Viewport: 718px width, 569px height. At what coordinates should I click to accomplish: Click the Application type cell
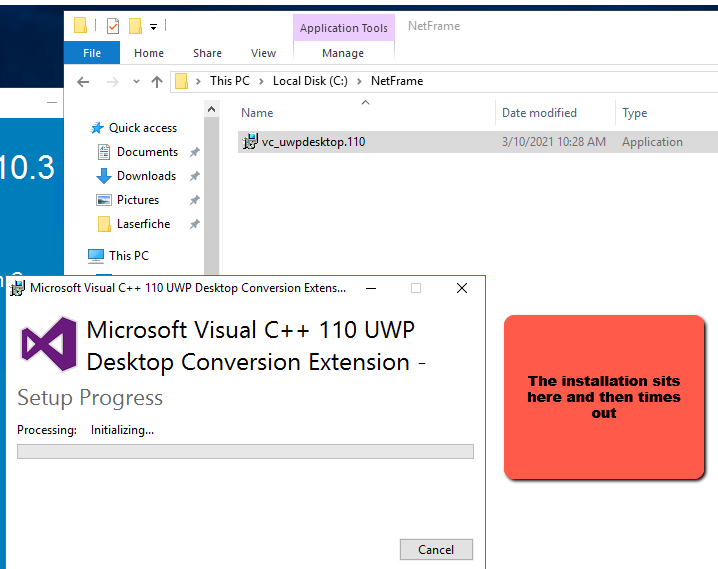point(652,142)
